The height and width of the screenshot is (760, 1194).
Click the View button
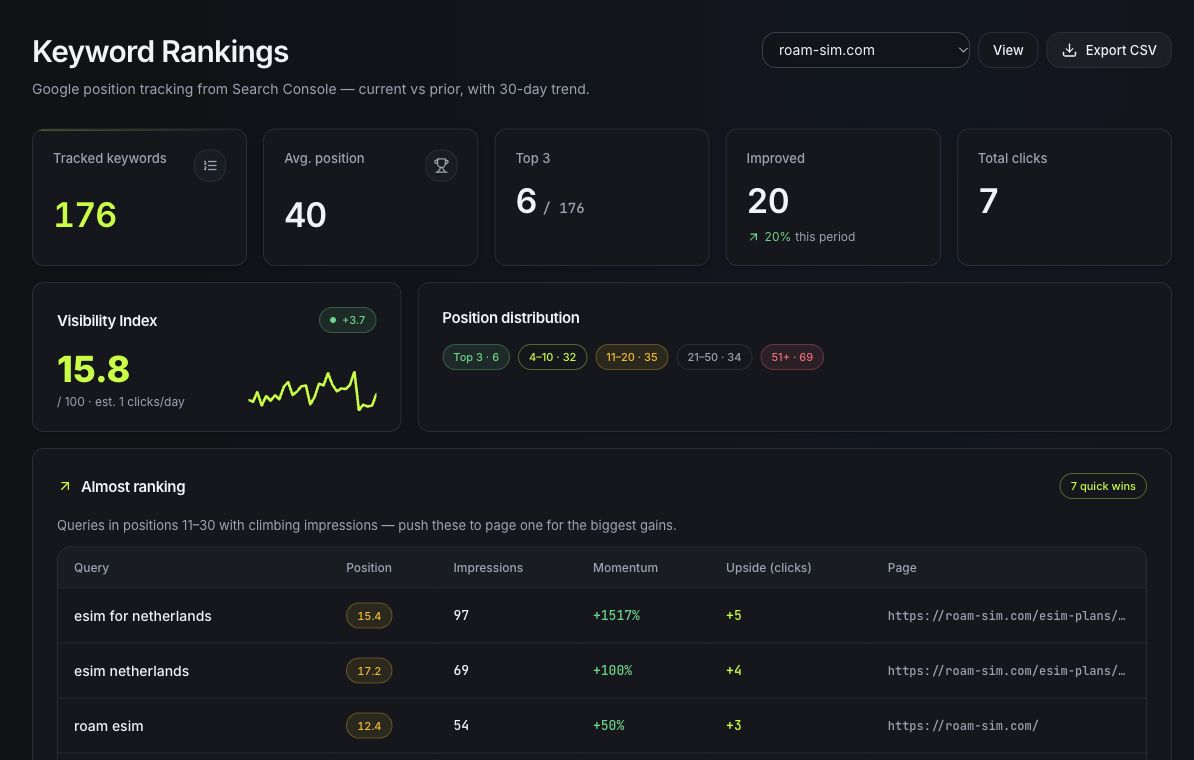(x=1007, y=50)
